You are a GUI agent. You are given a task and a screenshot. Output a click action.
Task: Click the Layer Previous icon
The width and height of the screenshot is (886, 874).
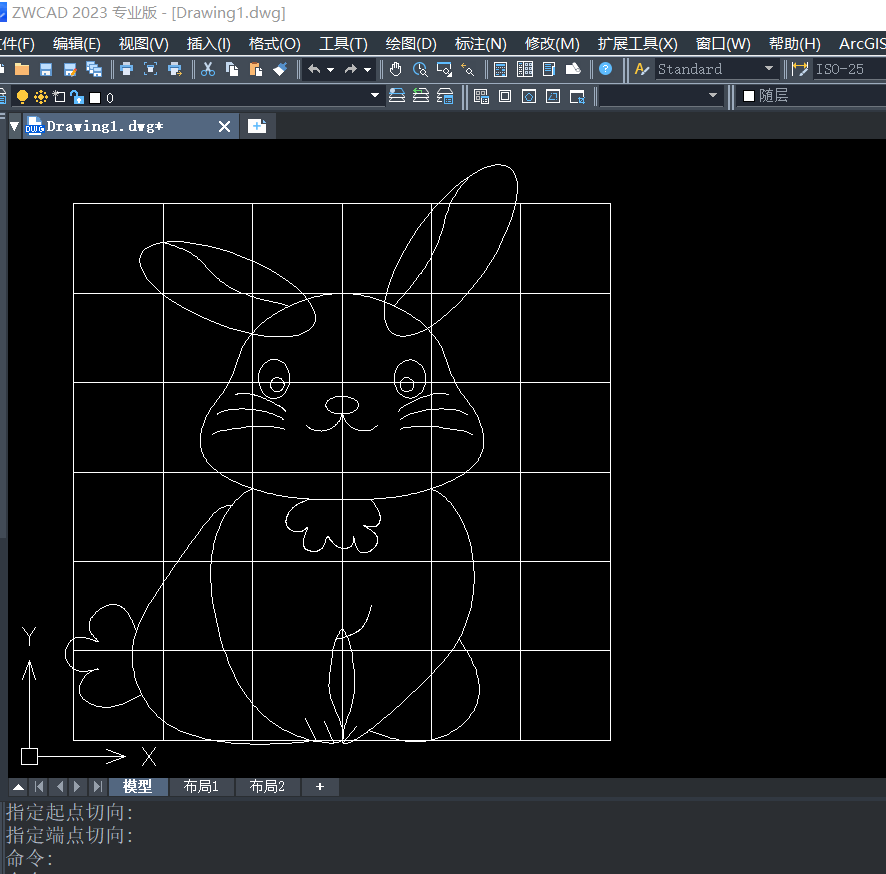click(420, 96)
